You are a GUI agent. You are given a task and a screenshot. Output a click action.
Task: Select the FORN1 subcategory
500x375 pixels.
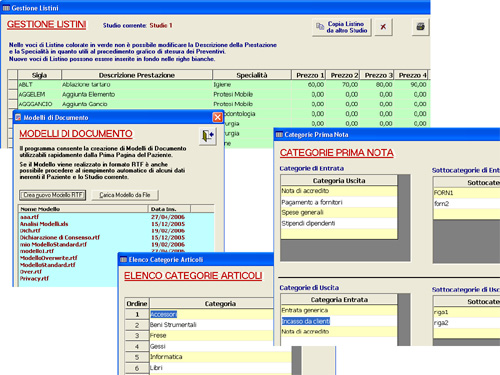467,193
